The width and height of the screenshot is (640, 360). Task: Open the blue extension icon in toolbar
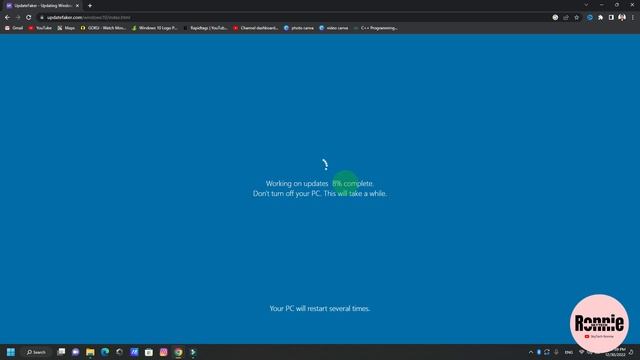pos(590,18)
